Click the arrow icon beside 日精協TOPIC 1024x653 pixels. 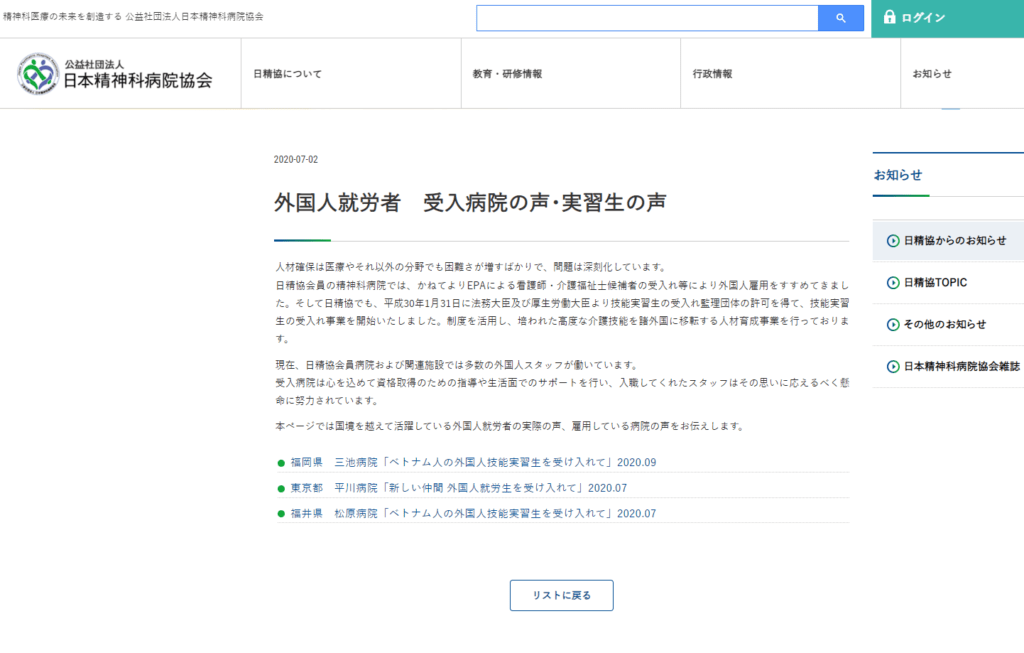click(x=892, y=283)
